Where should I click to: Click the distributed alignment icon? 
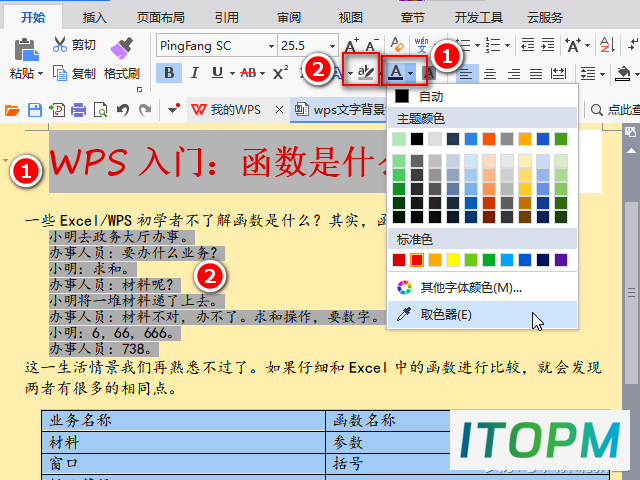tap(558, 73)
